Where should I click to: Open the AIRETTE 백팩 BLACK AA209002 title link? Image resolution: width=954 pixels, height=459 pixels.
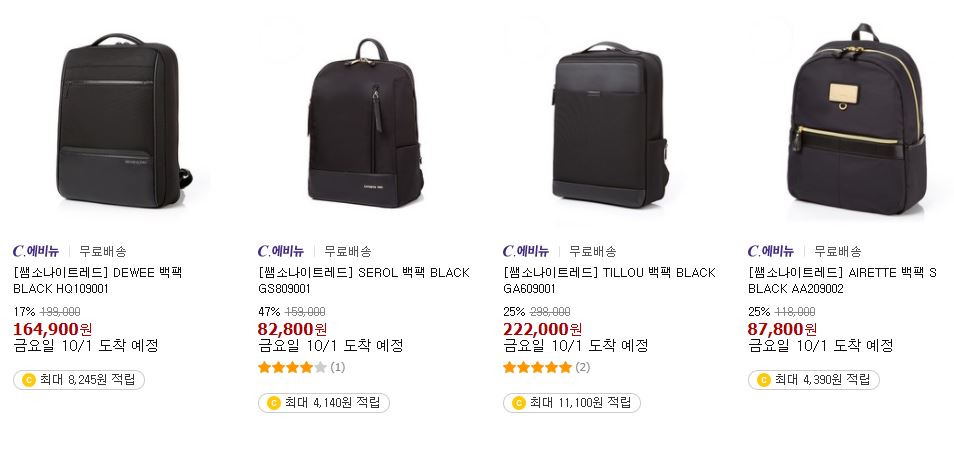(x=843, y=281)
